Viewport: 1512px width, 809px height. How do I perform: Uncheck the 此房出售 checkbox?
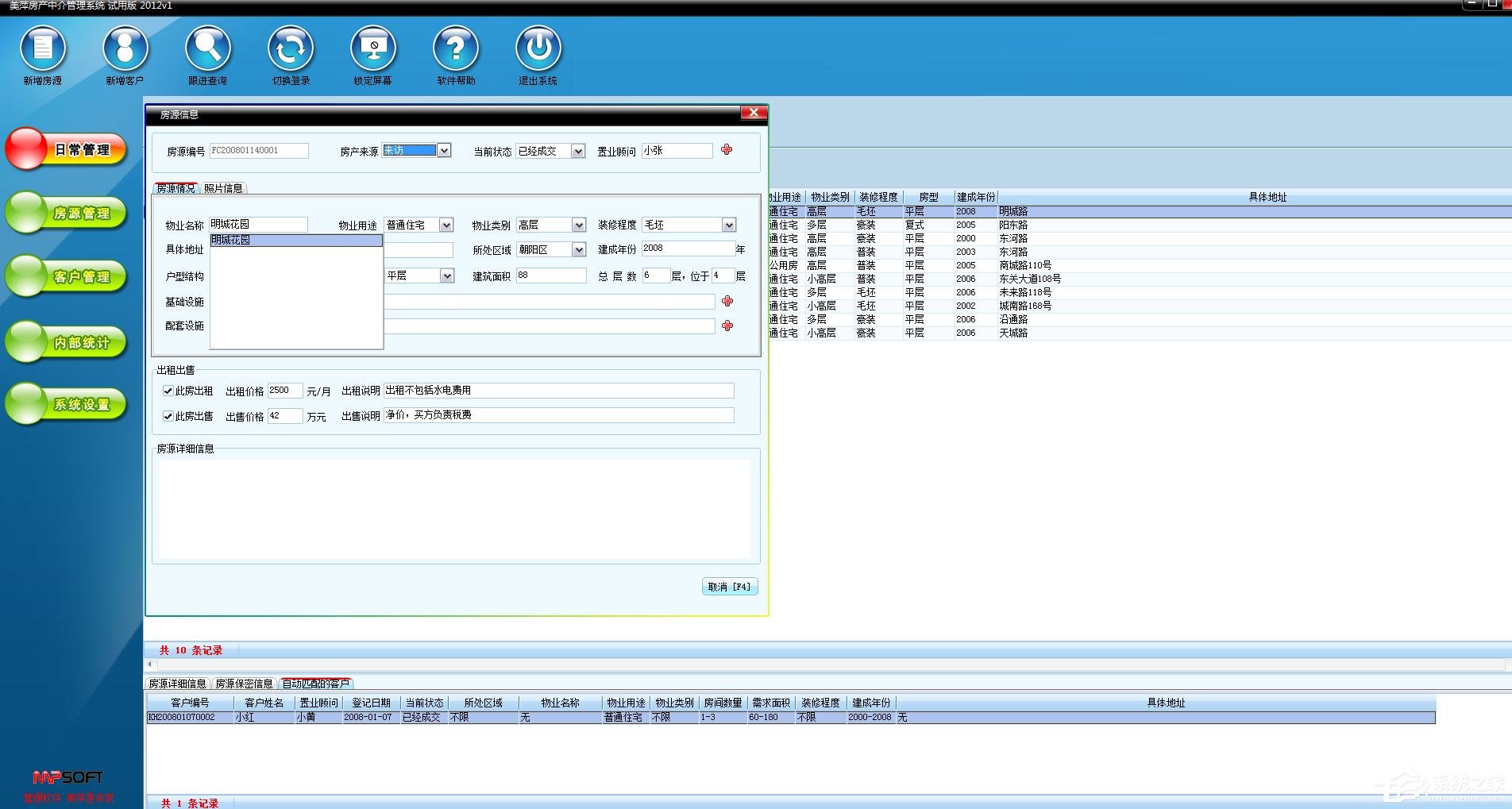point(168,416)
